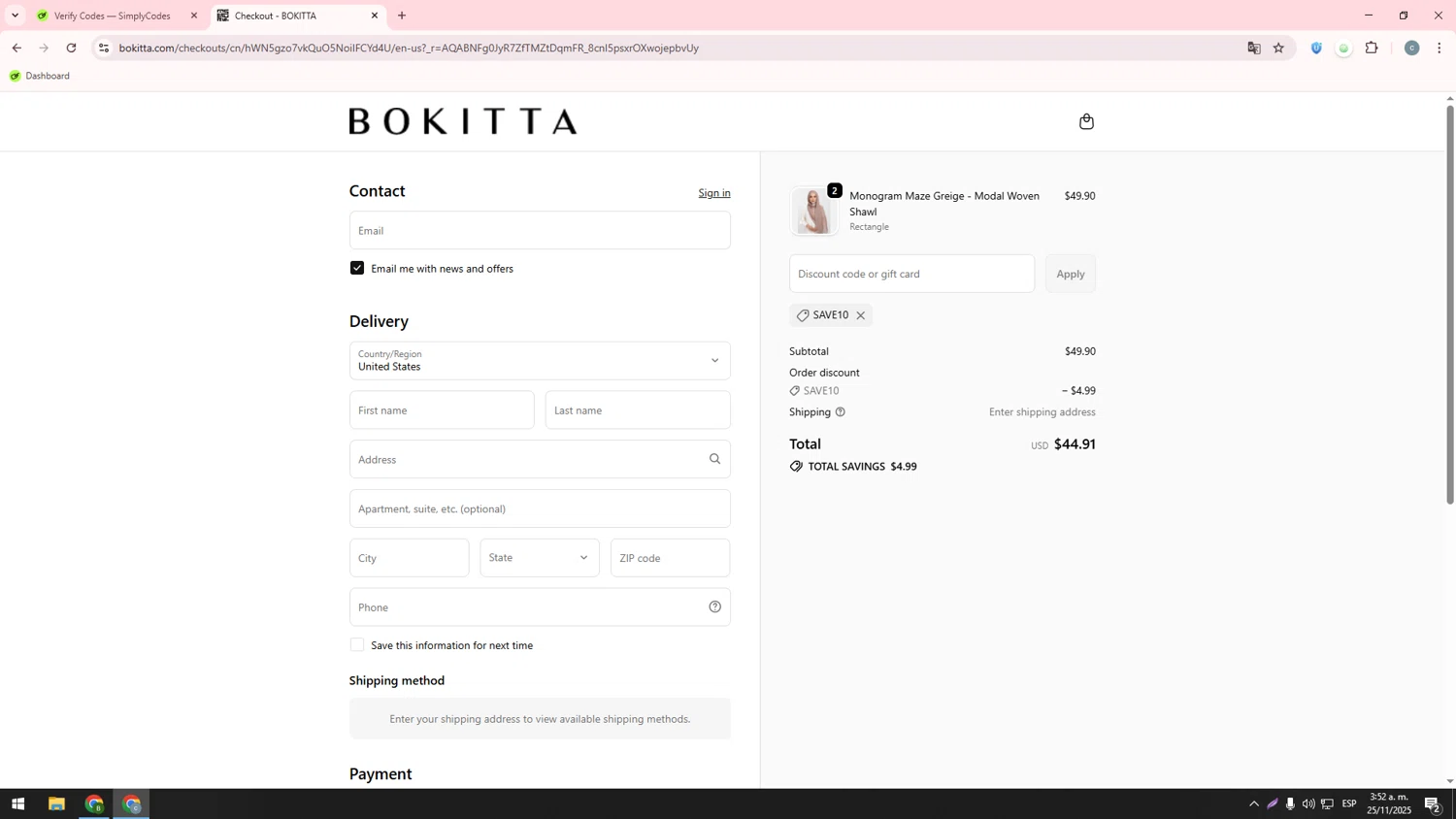Viewport: 1456px width, 819px height.
Task: Click the browser address bar URL
Action: 409,48
